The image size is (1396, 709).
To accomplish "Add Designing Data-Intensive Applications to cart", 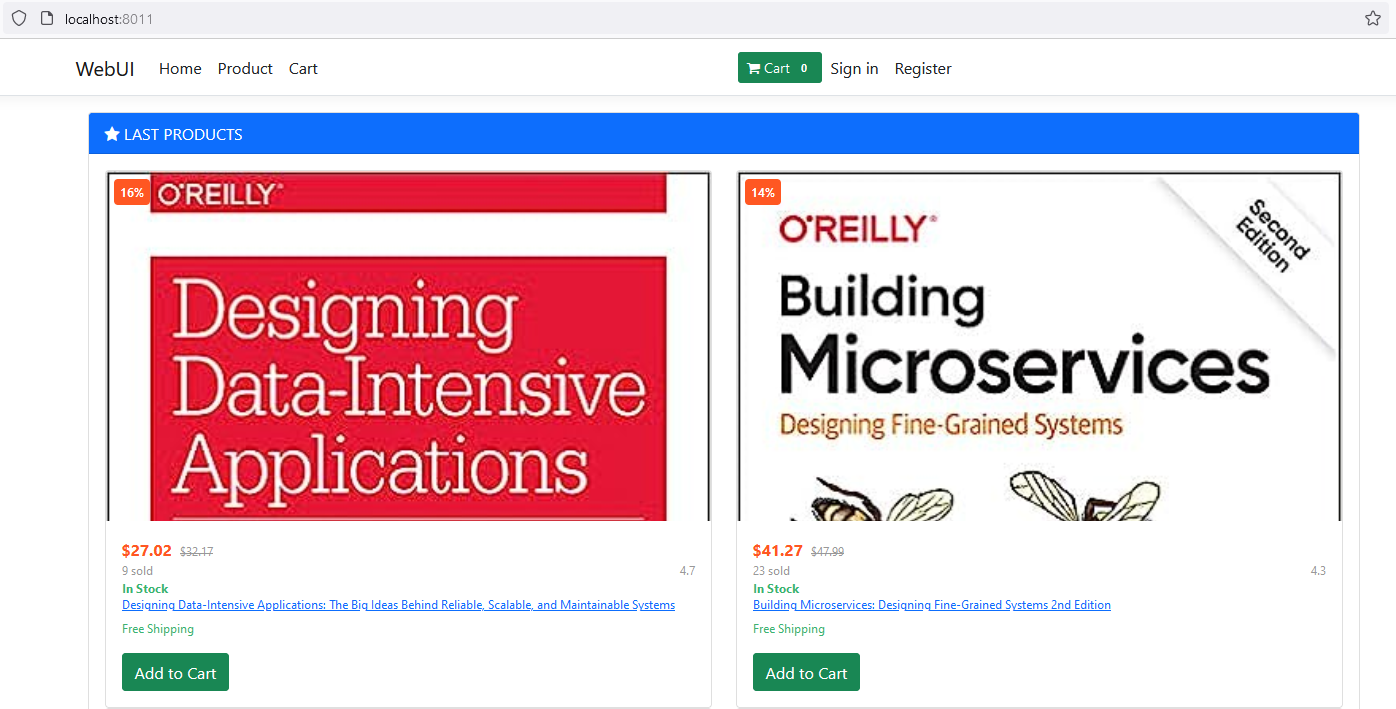I will tap(175, 672).
